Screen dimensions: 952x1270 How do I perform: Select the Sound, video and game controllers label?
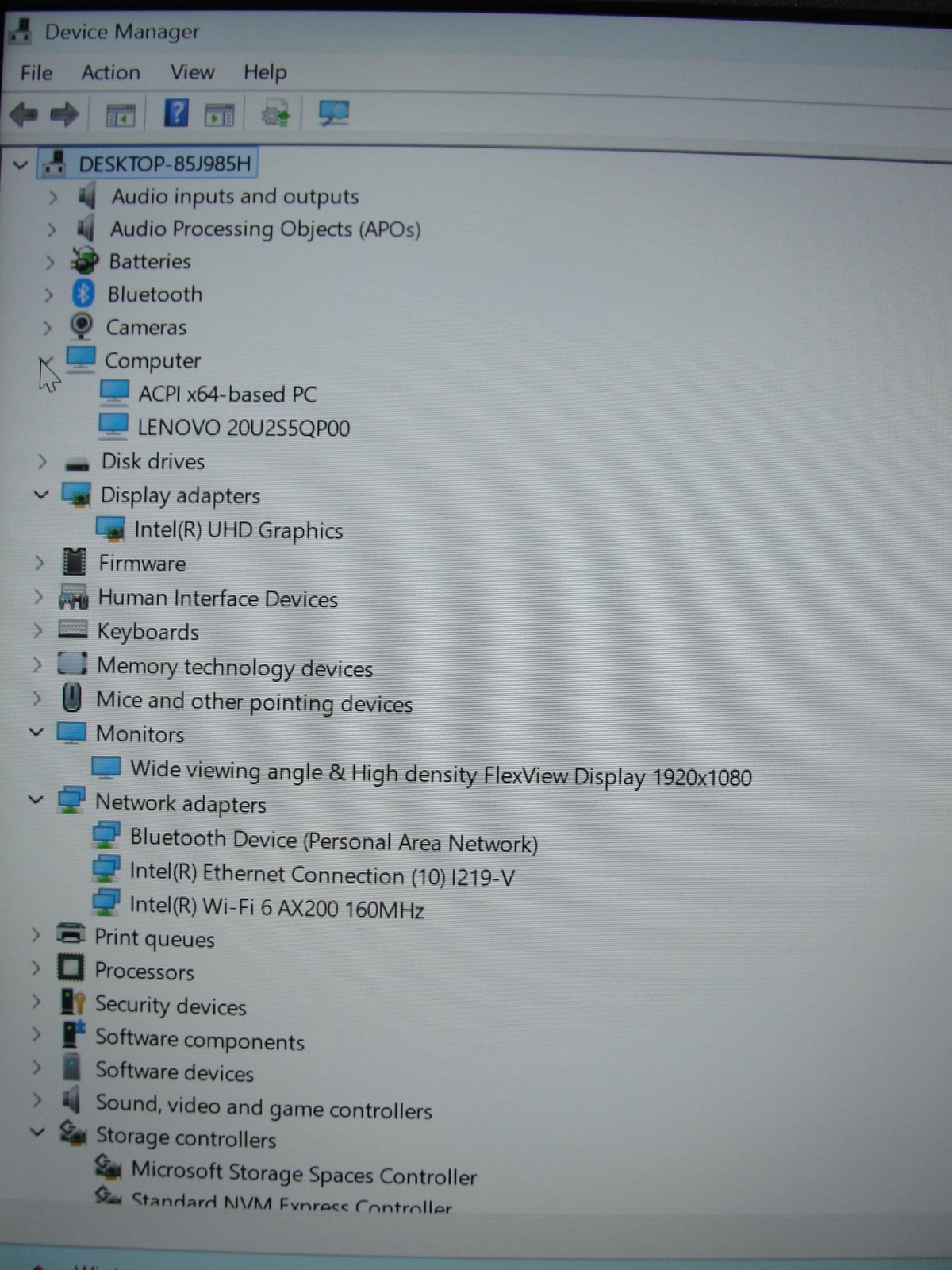(x=263, y=1106)
